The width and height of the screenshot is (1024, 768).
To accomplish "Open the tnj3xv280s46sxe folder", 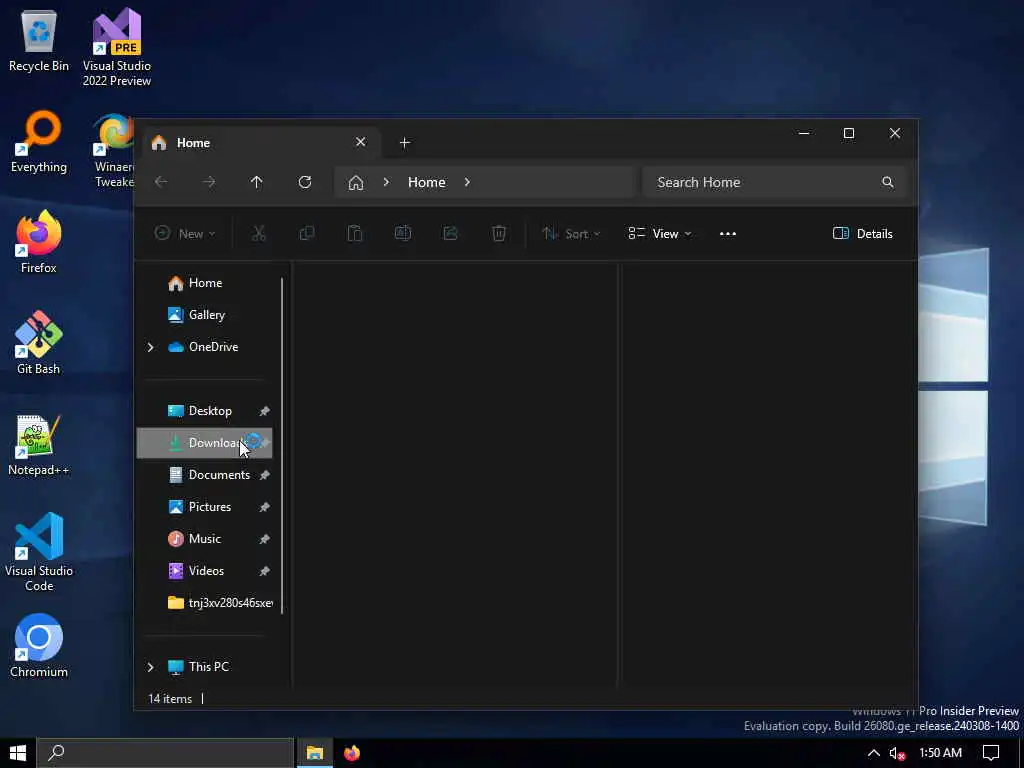I will point(204,603).
